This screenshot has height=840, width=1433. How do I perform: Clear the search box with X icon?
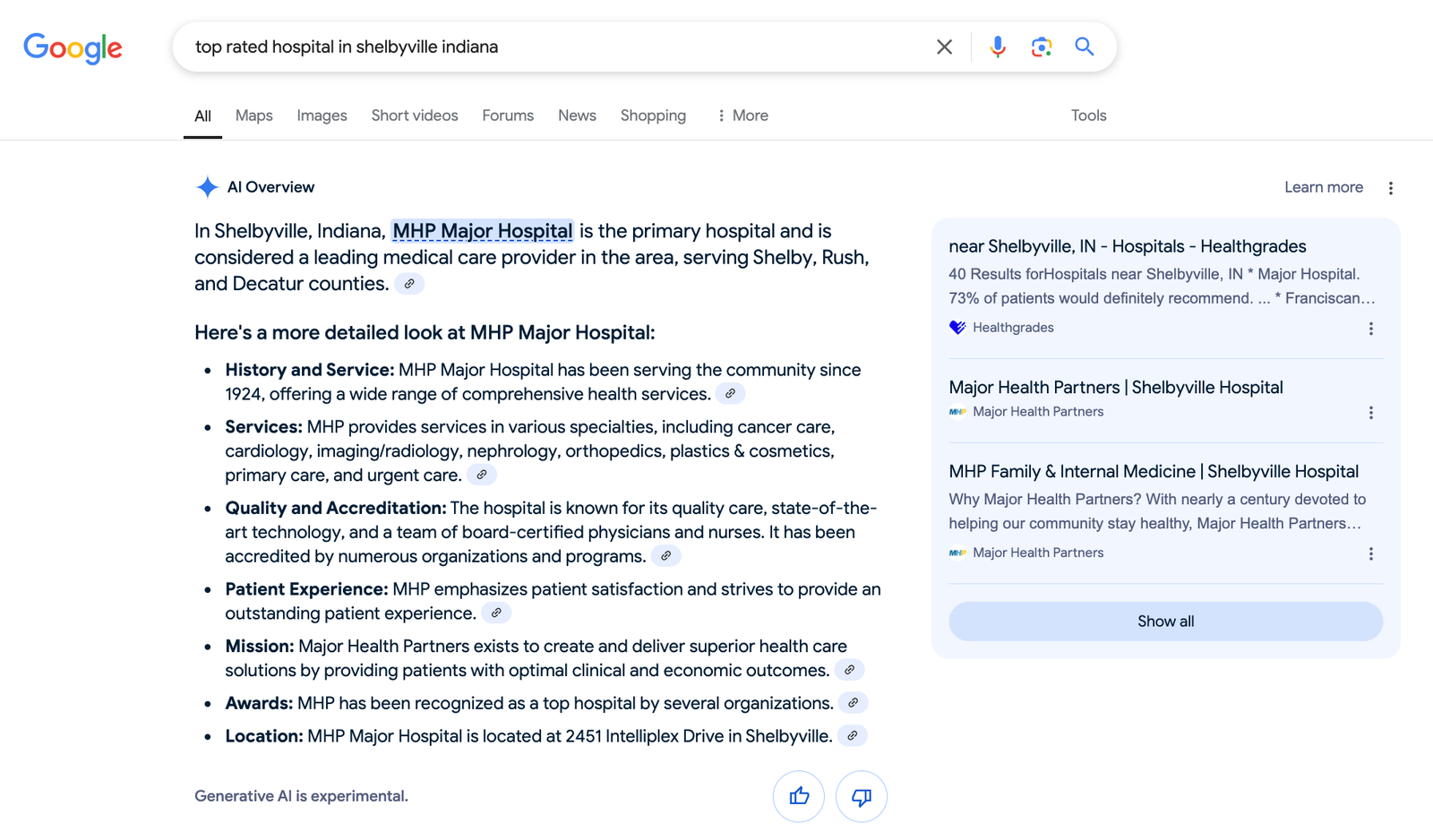point(944,47)
